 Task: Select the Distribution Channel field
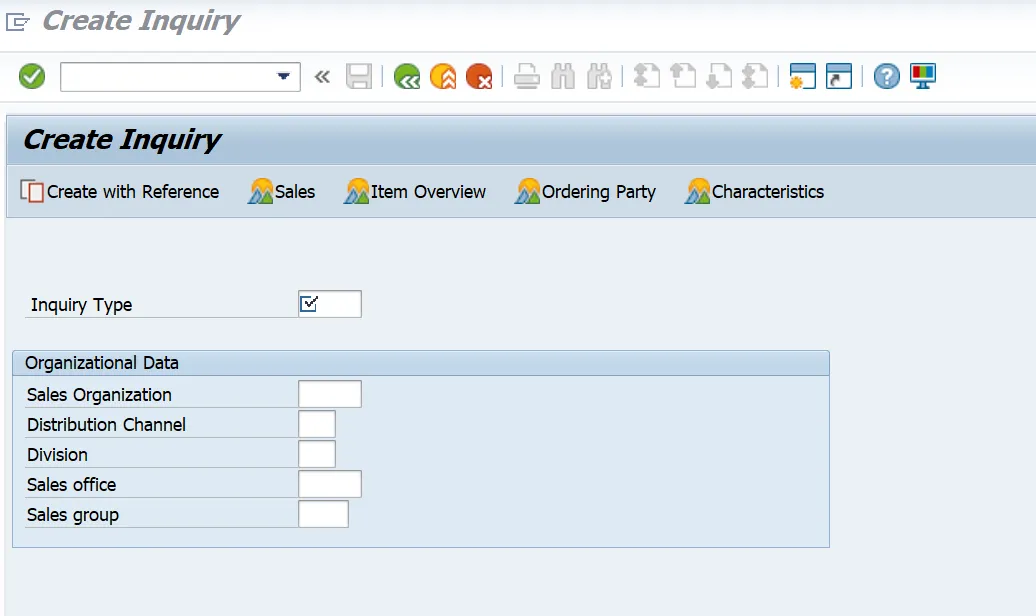316,424
